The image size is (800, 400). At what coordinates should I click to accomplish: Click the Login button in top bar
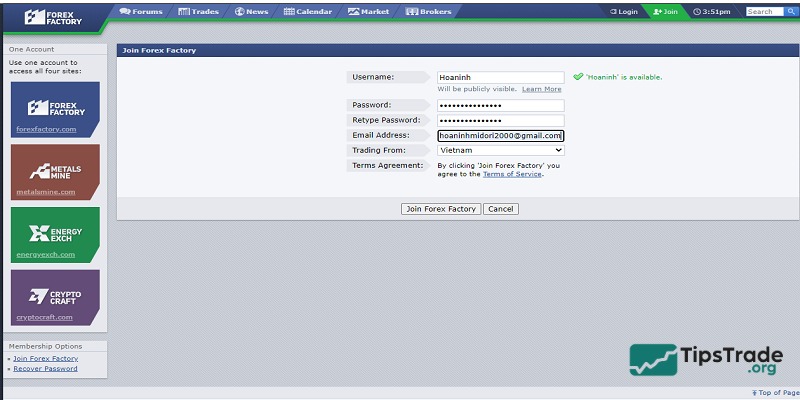(623, 12)
